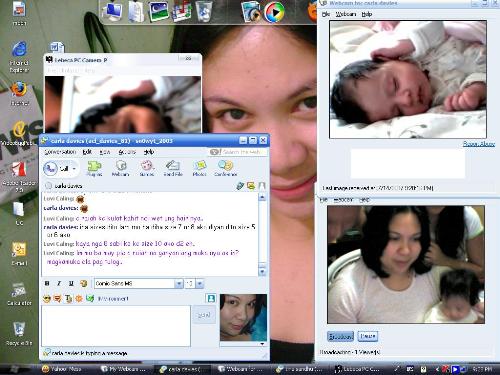Open Adobe Reader desktop icon
500x375 pixels.
pyautogui.click(x=19, y=177)
